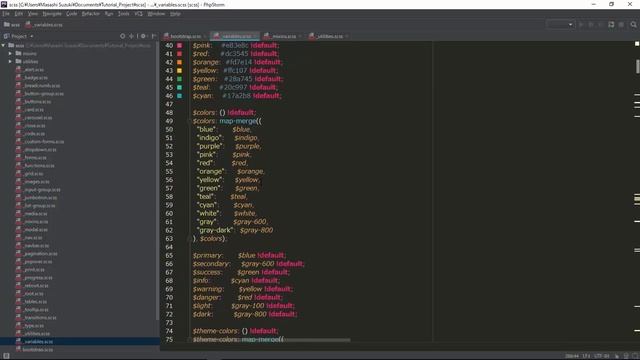Open the Project panel settings gear
This screenshot has width=640, height=360.
pos(144,36)
